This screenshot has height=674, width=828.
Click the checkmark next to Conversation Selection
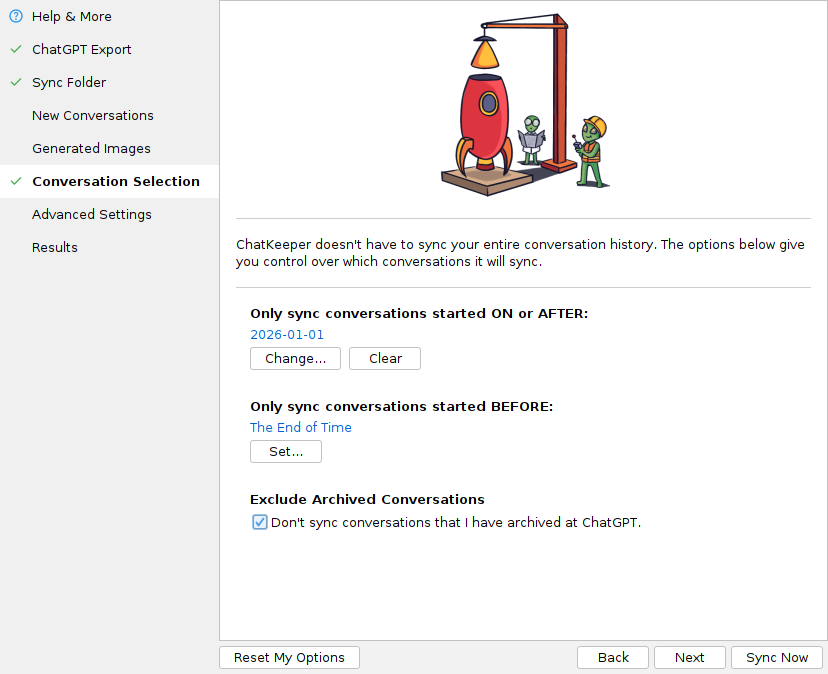(15, 181)
